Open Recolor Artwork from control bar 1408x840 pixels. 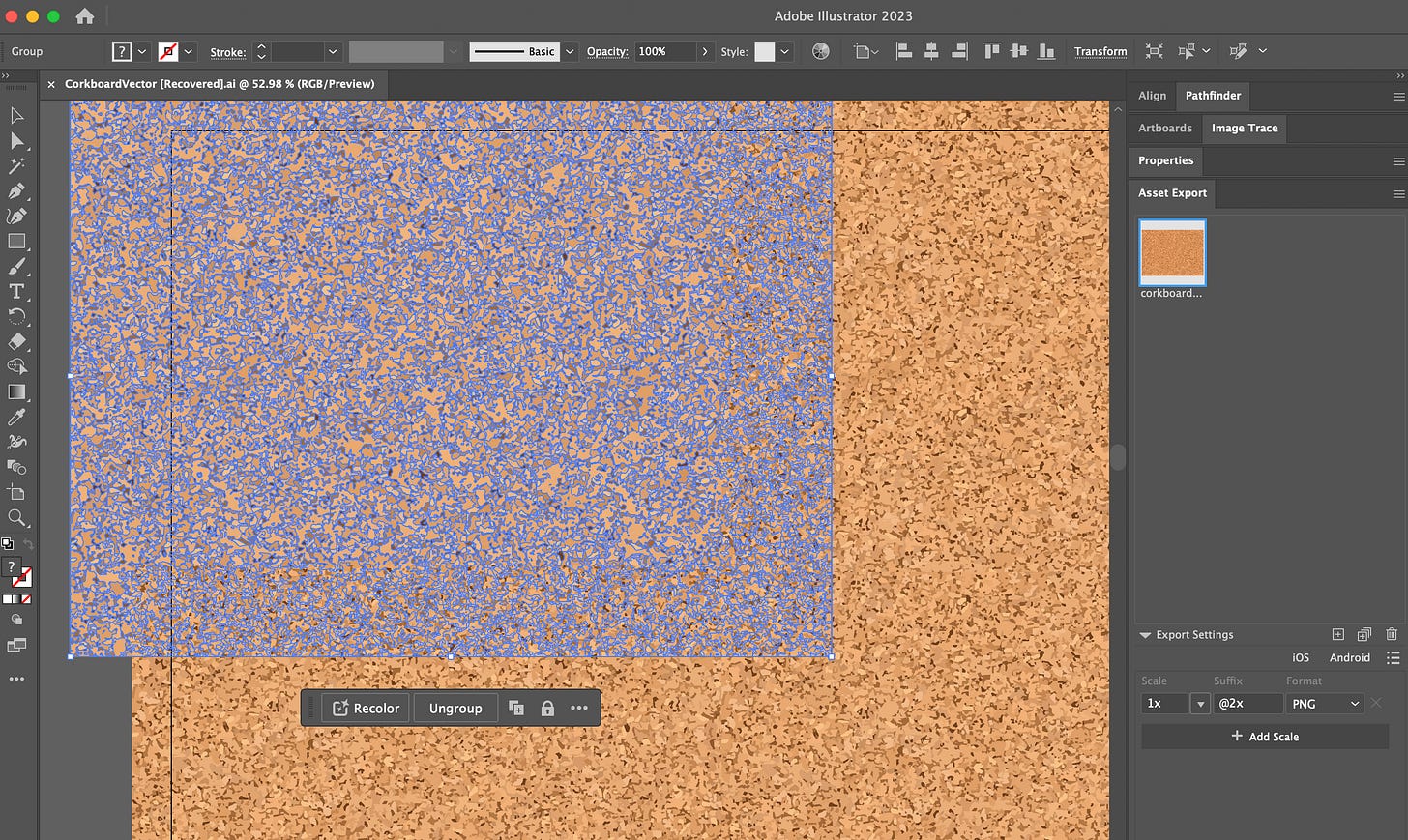pyautogui.click(x=821, y=51)
